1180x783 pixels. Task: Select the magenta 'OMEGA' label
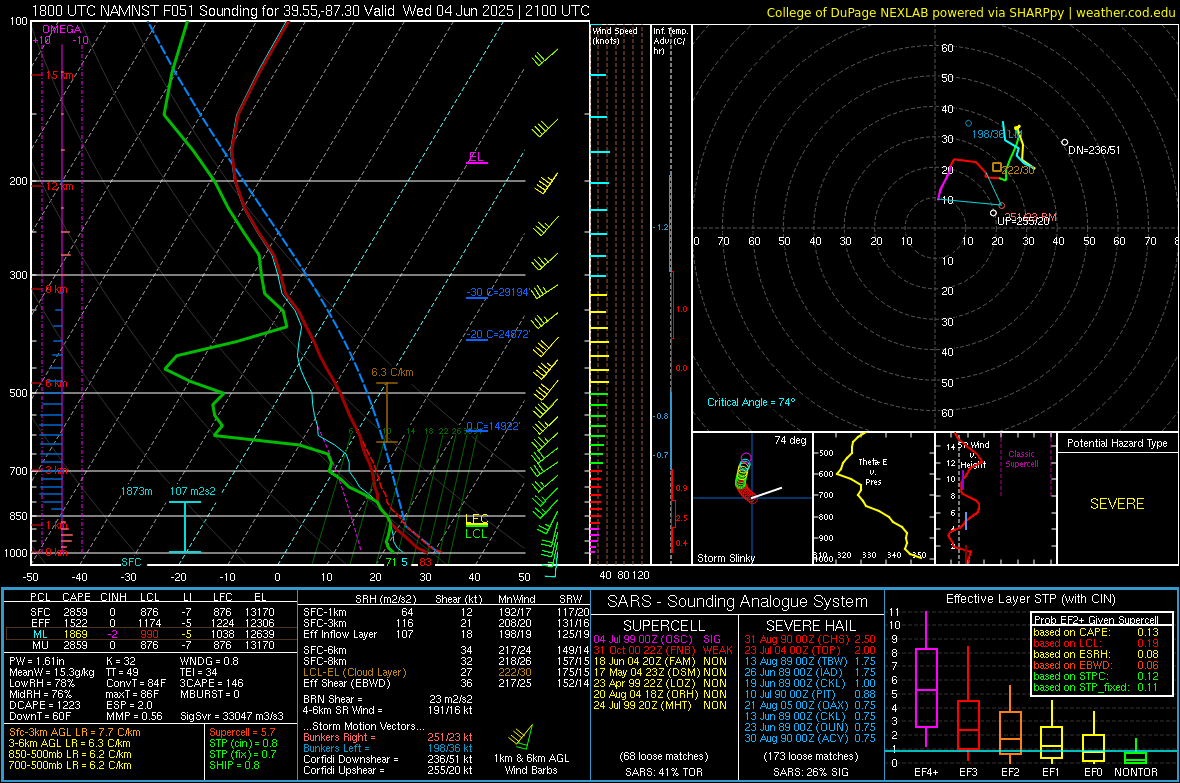click(61, 29)
